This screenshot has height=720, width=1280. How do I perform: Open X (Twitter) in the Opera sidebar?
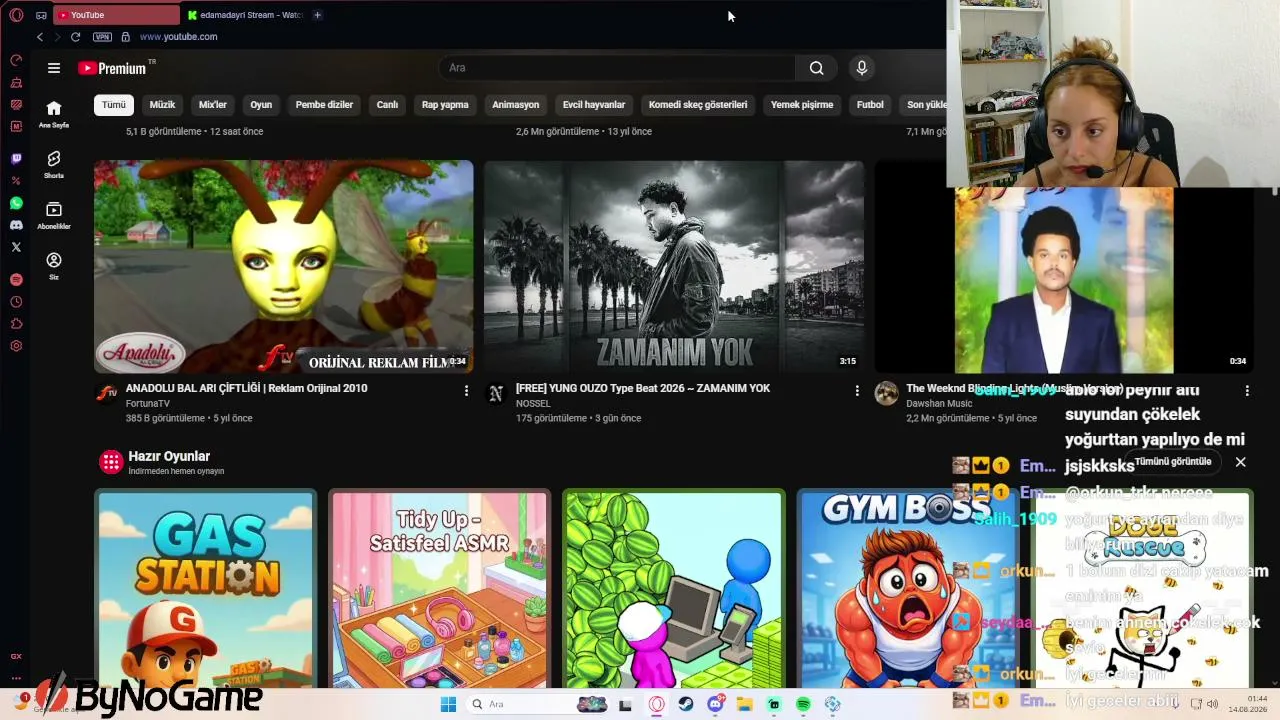coord(16,247)
